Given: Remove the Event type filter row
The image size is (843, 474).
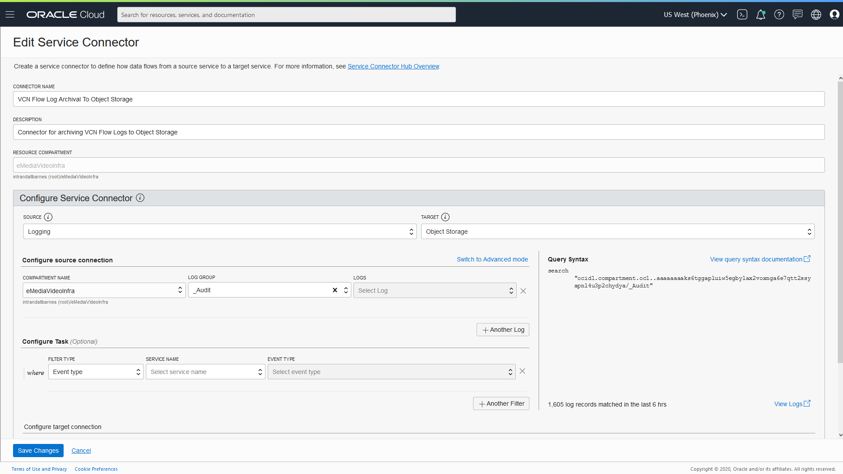Looking at the screenshot, I should tap(522, 371).
